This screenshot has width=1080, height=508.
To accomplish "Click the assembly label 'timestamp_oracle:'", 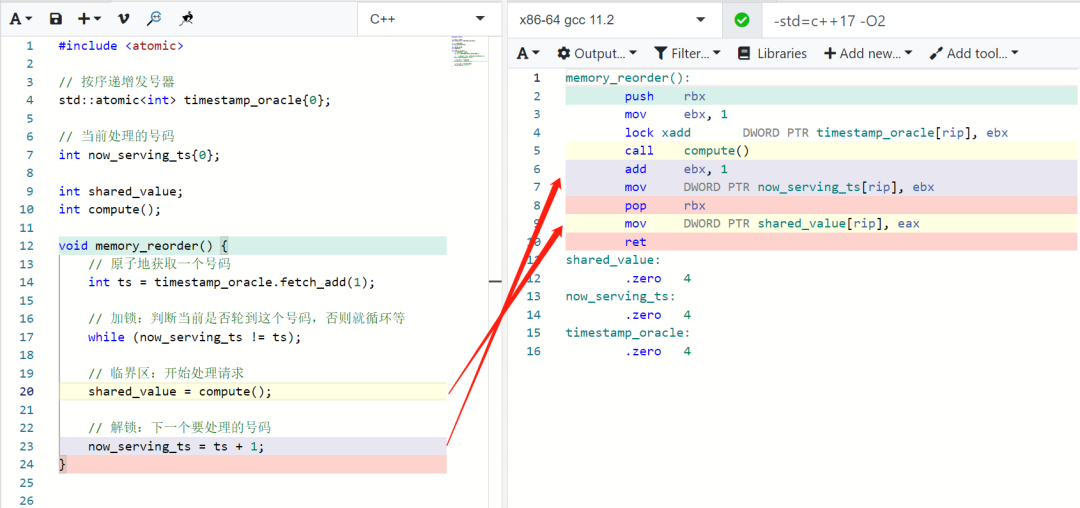I will [x=627, y=332].
